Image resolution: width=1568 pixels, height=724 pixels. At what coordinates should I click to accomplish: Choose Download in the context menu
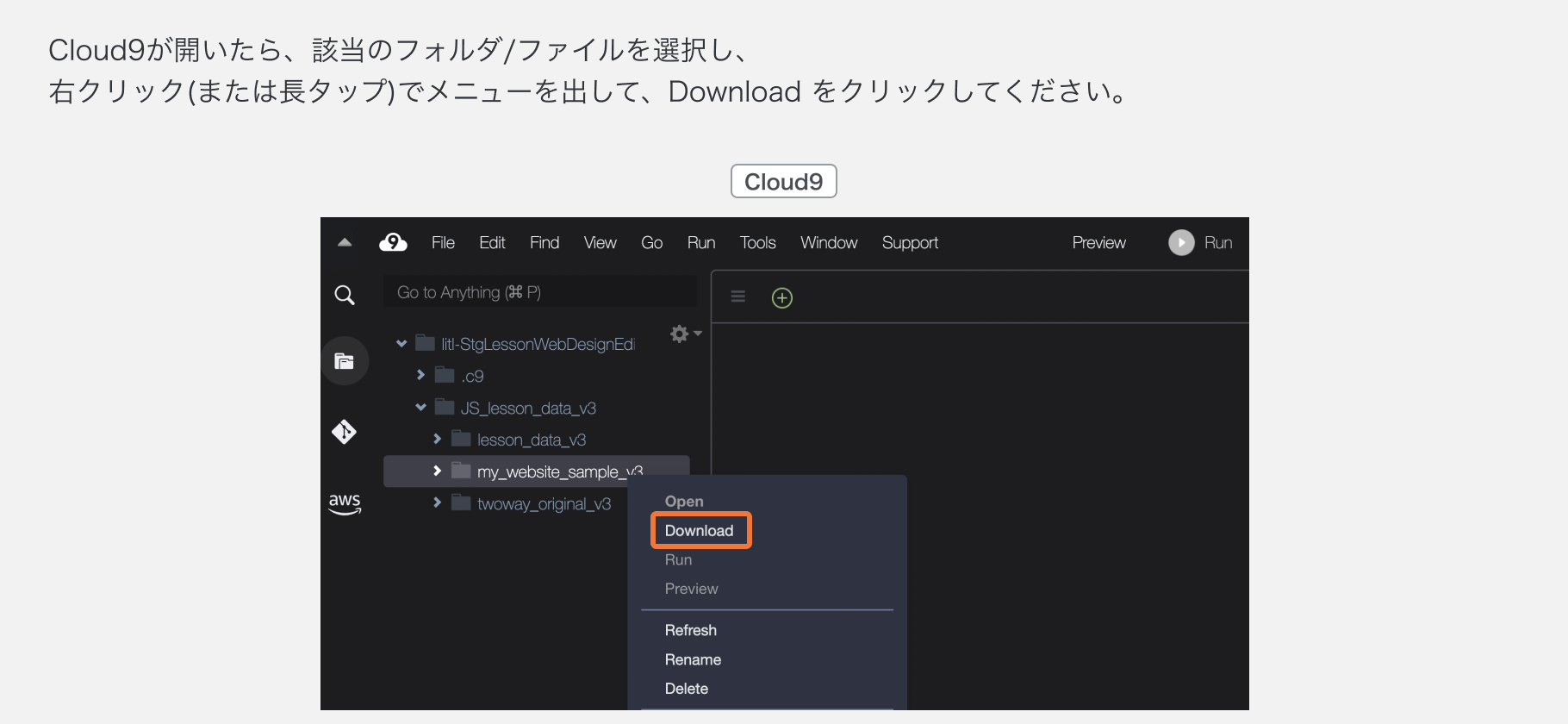click(x=699, y=531)
